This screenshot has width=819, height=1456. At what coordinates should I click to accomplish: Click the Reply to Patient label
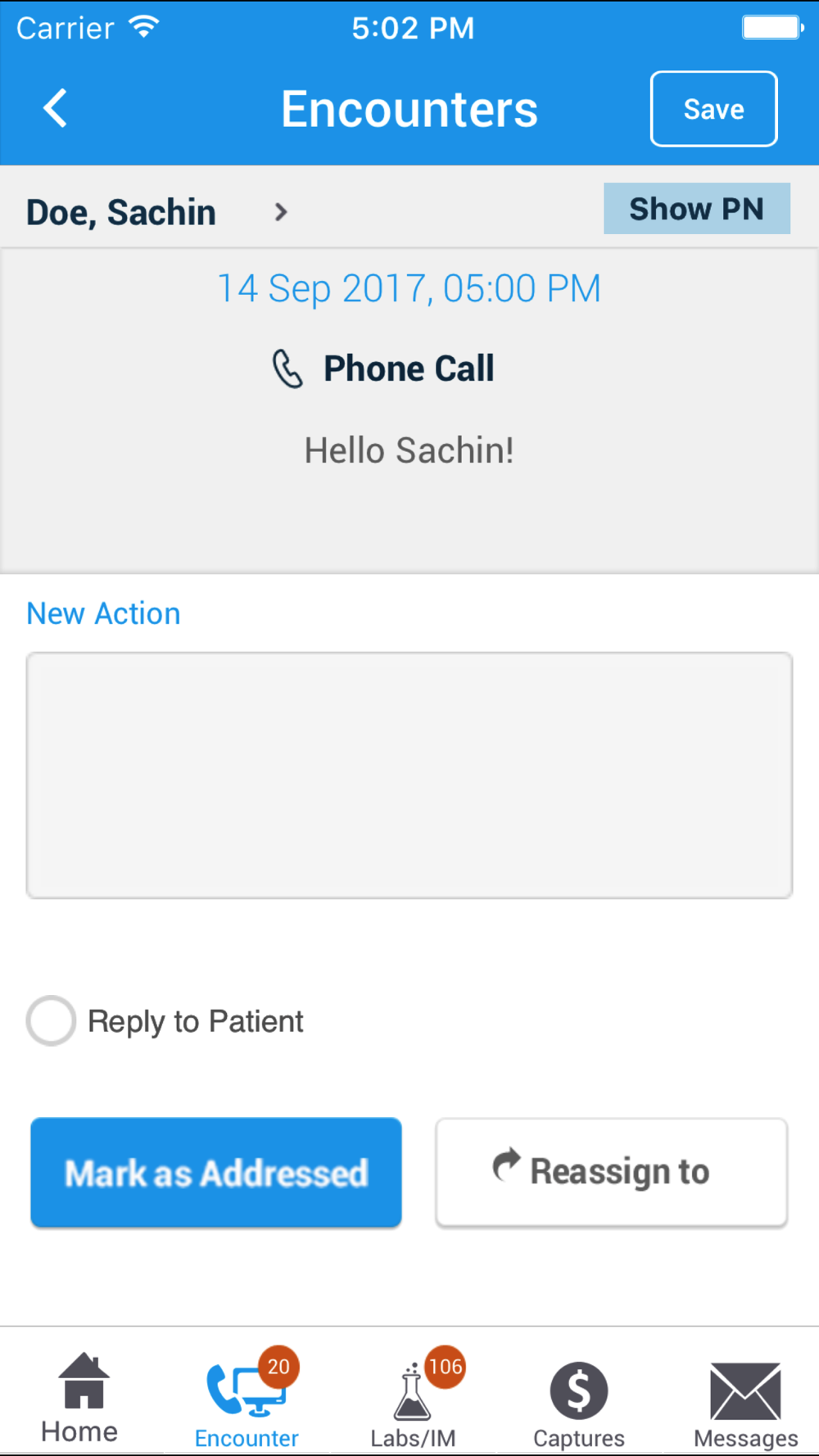[x=196, y=1021]
